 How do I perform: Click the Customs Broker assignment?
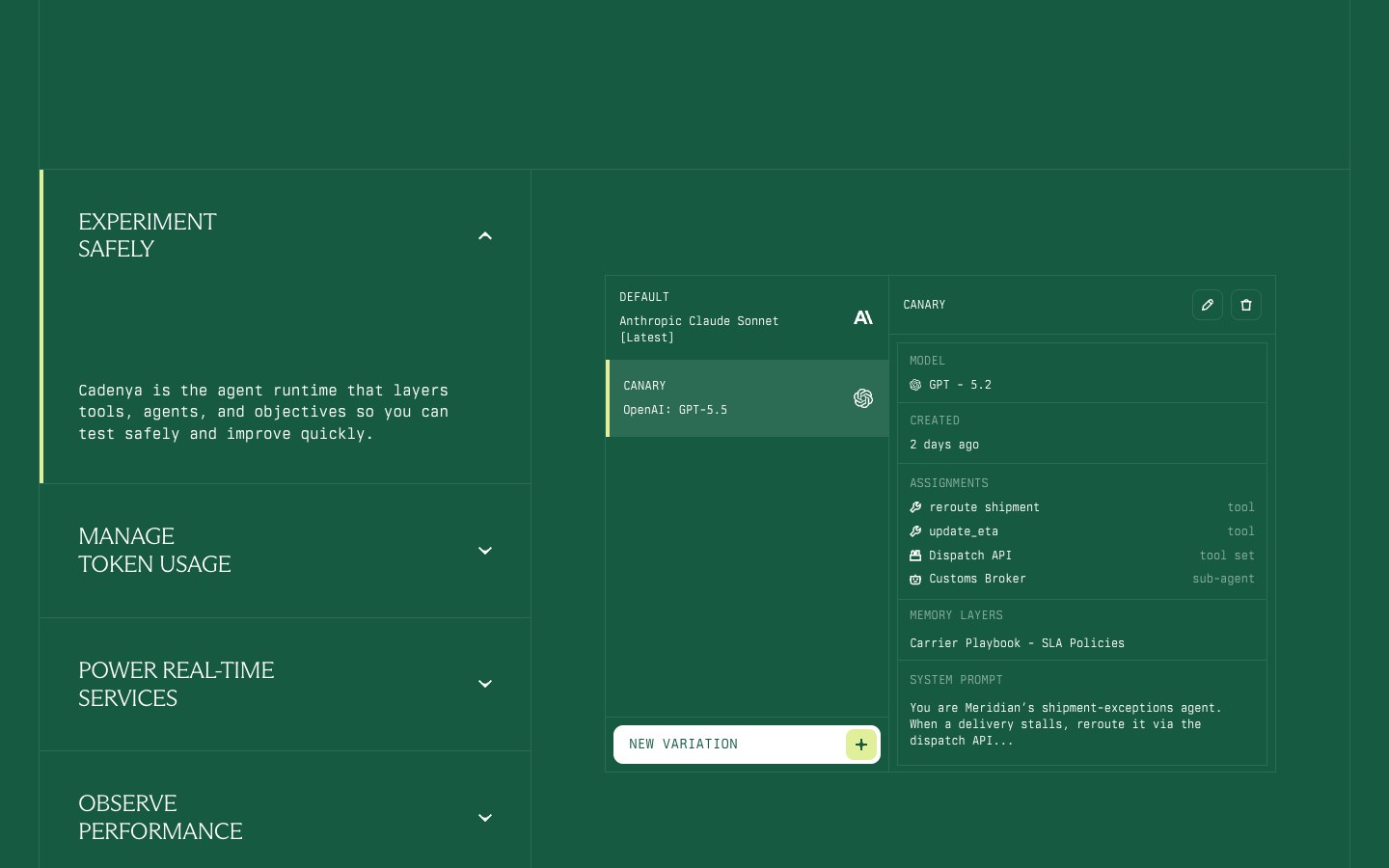click(x=1082, y=579)
